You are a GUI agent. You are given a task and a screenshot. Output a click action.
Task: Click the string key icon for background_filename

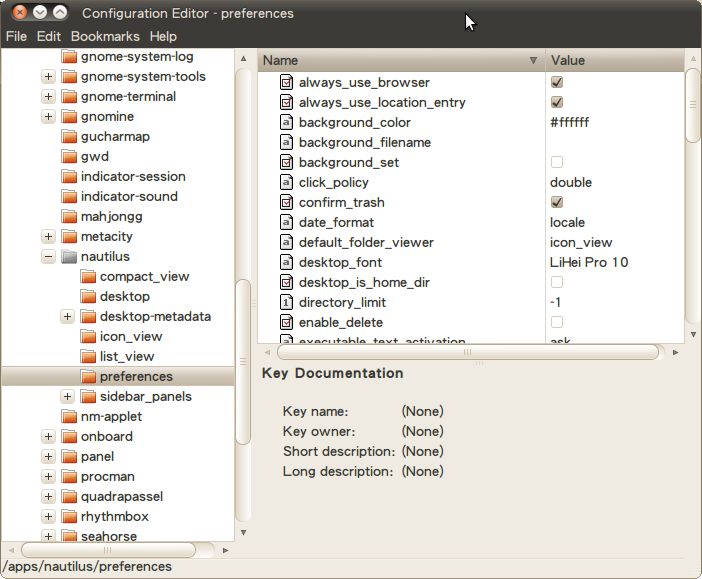point(287,142)
